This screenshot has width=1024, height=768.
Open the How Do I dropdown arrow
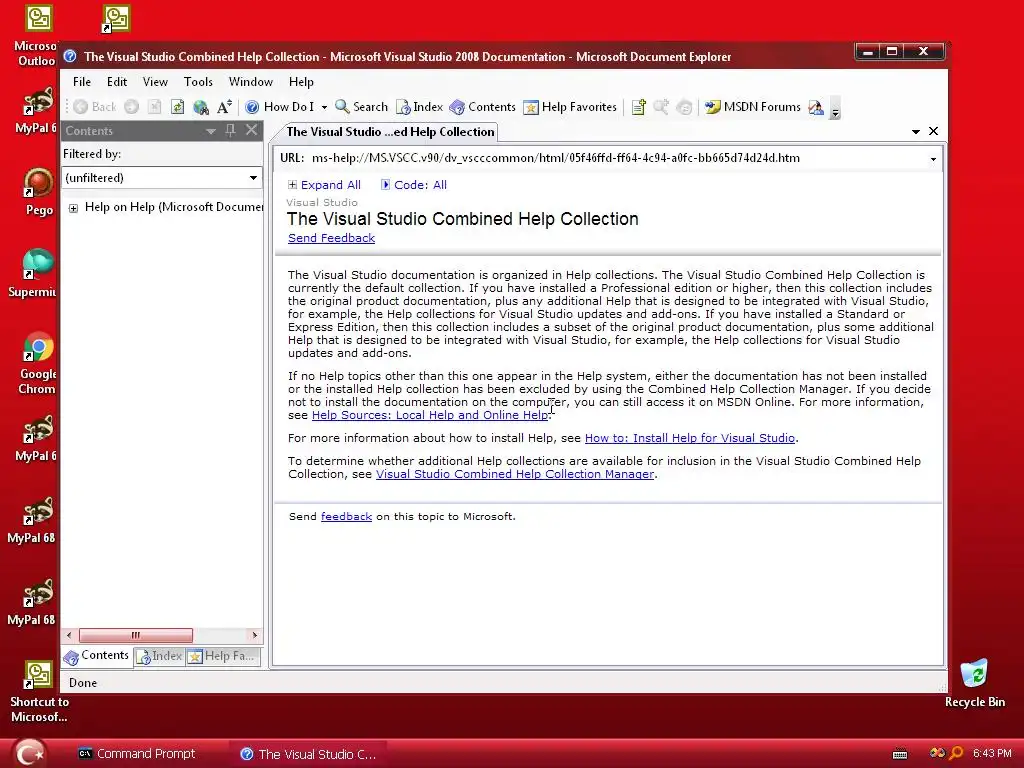pos(324,107)
